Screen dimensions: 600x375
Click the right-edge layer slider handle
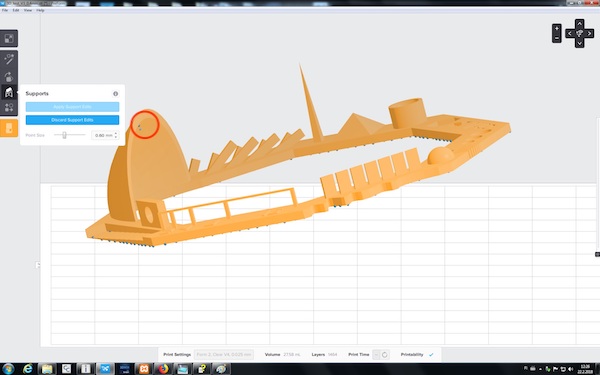tap(597, 254)
